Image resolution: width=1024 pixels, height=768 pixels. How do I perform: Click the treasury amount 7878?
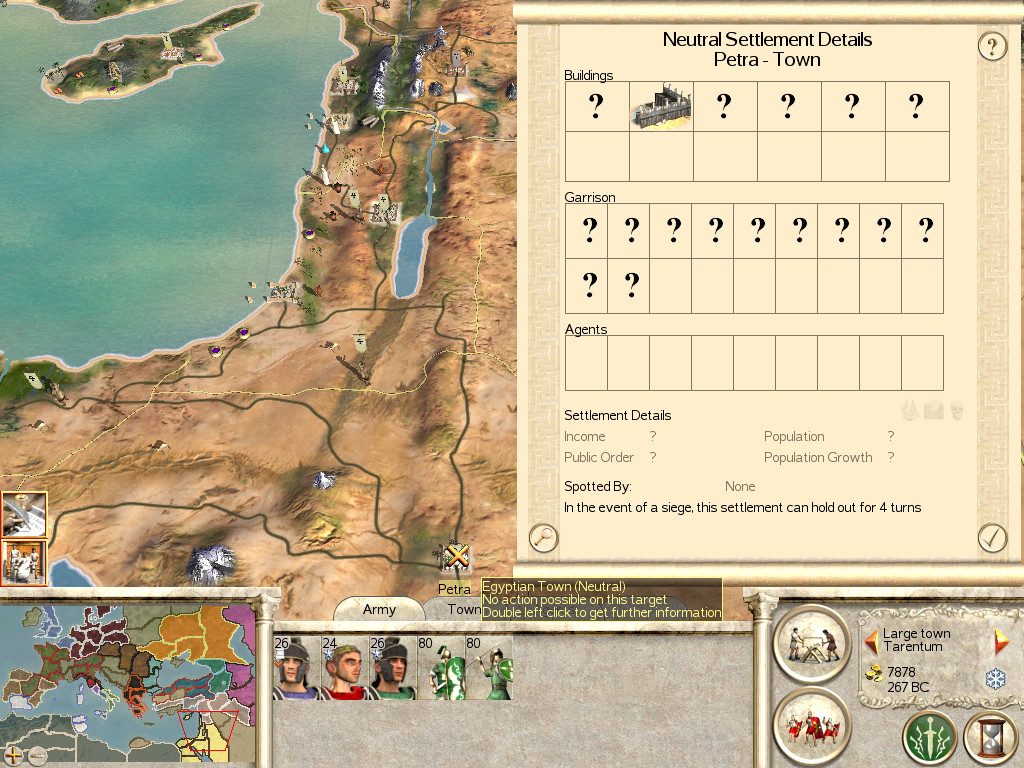coord(901,672)
